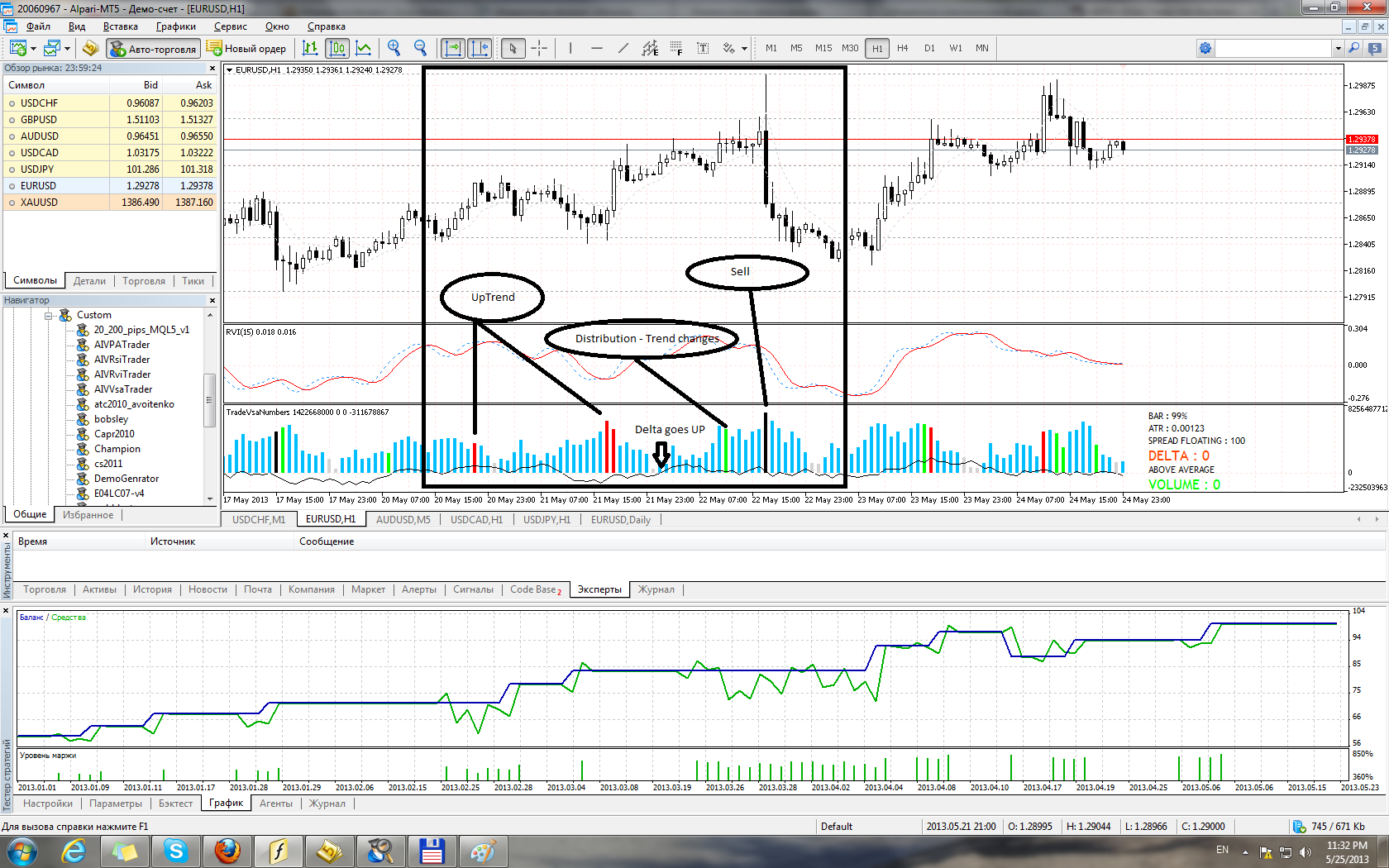Open a new chart window
1389x868 pixels.
click(17, 48)
